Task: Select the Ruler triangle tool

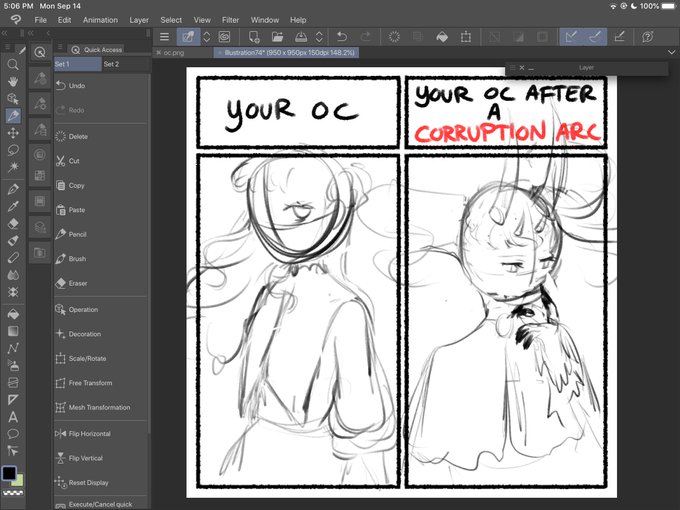Action: (x=13, y=399)
